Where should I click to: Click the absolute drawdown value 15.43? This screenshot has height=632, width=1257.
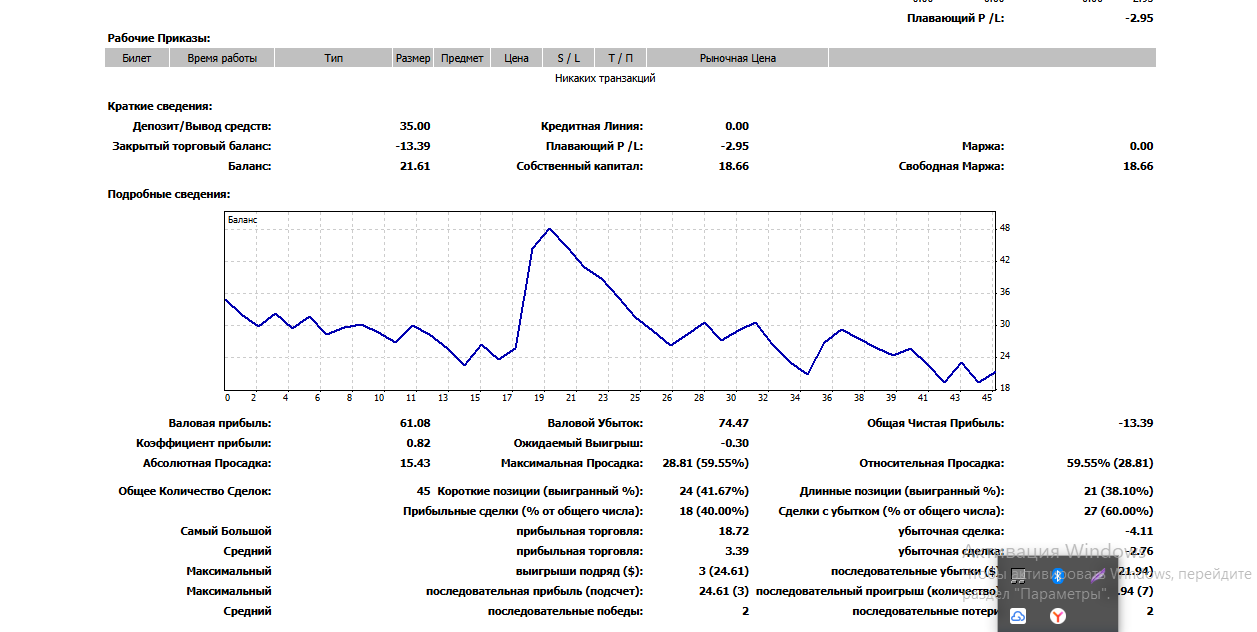[415, 463]
